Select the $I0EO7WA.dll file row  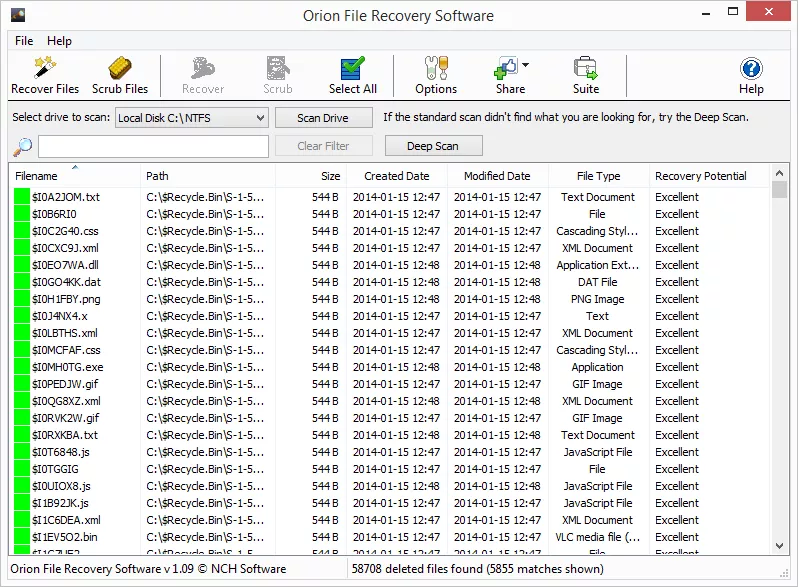(66, 265)
